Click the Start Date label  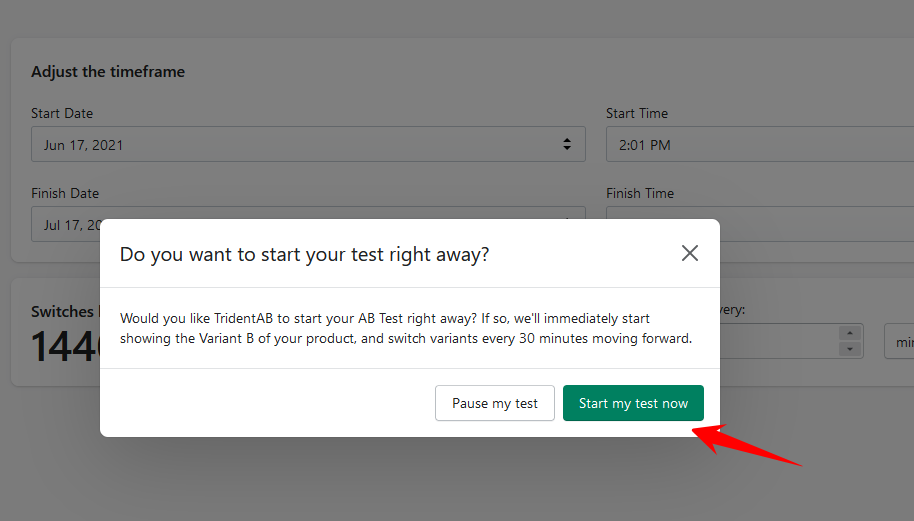click(62, 113)
